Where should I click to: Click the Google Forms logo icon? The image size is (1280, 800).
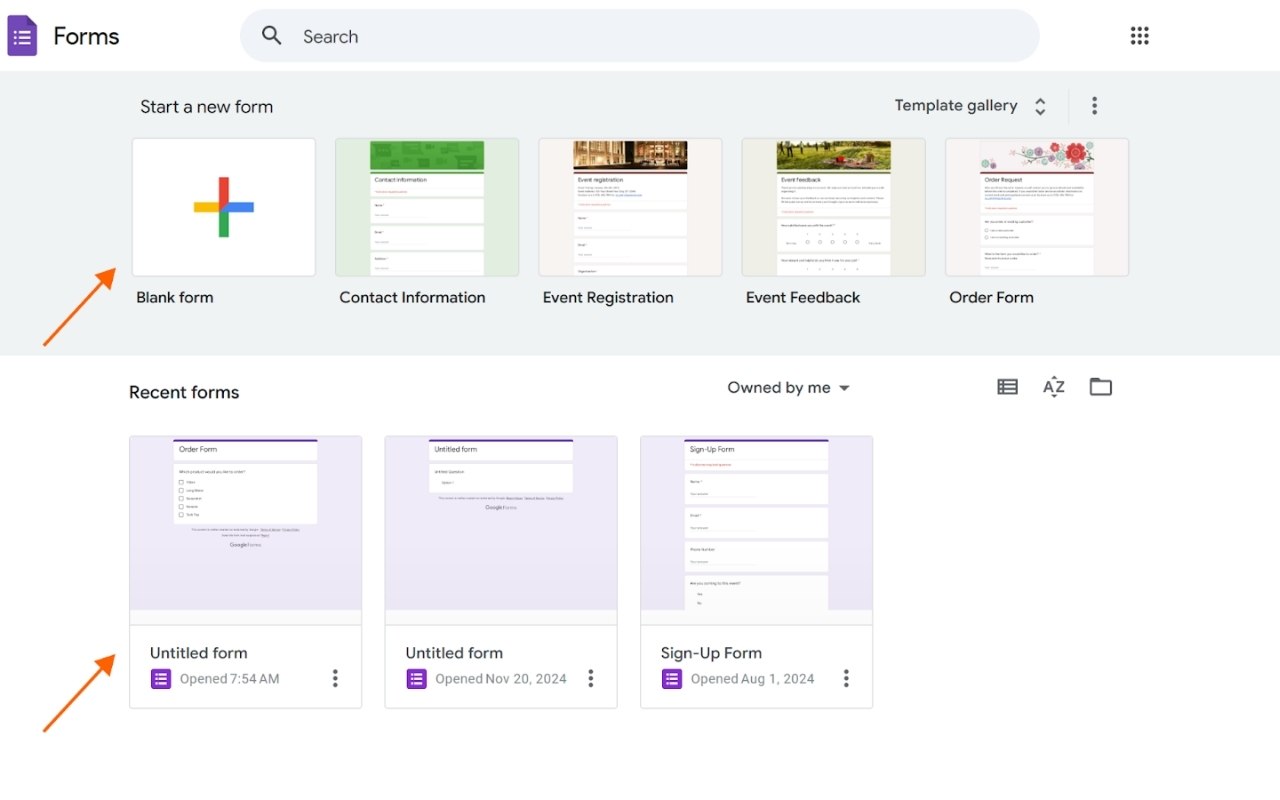[22, 35]
